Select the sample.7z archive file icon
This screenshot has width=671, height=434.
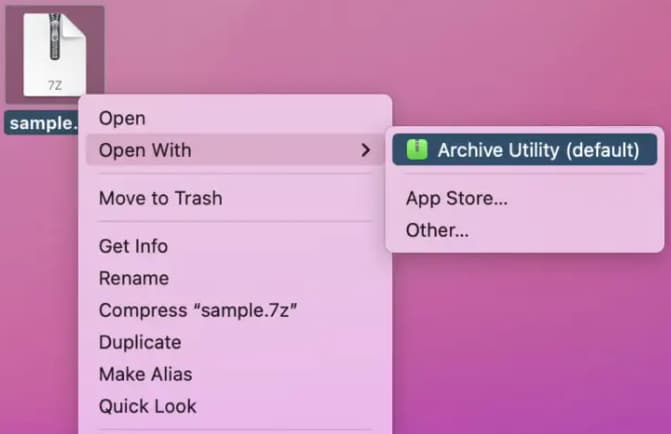[x=55, y=54]
